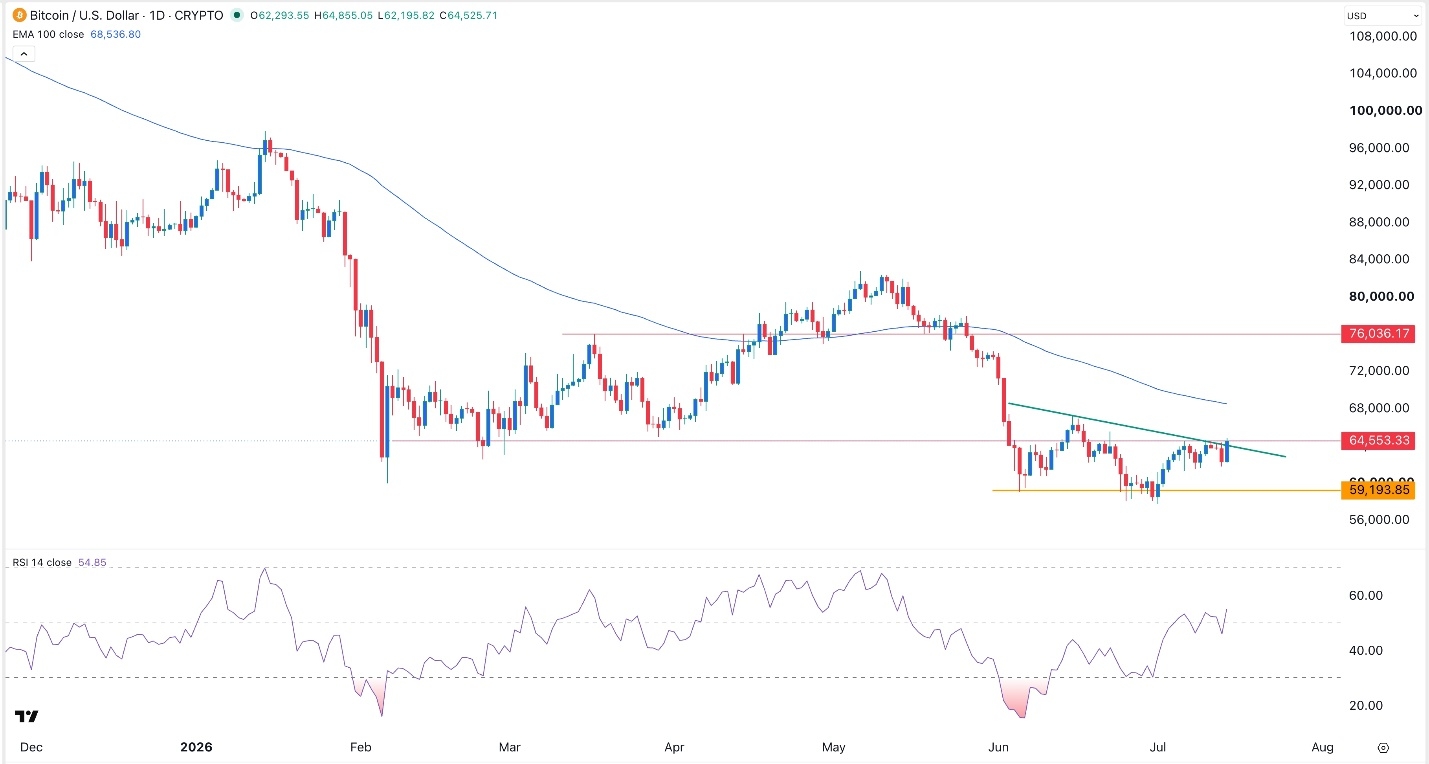Click the green market status dot
This screenshot has height=764, width=1429.
pos(236,15)
